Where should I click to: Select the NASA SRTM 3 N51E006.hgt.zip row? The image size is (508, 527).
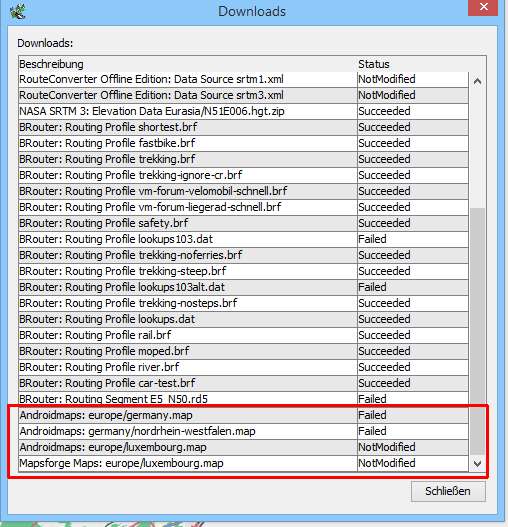[x=243, y=111]
